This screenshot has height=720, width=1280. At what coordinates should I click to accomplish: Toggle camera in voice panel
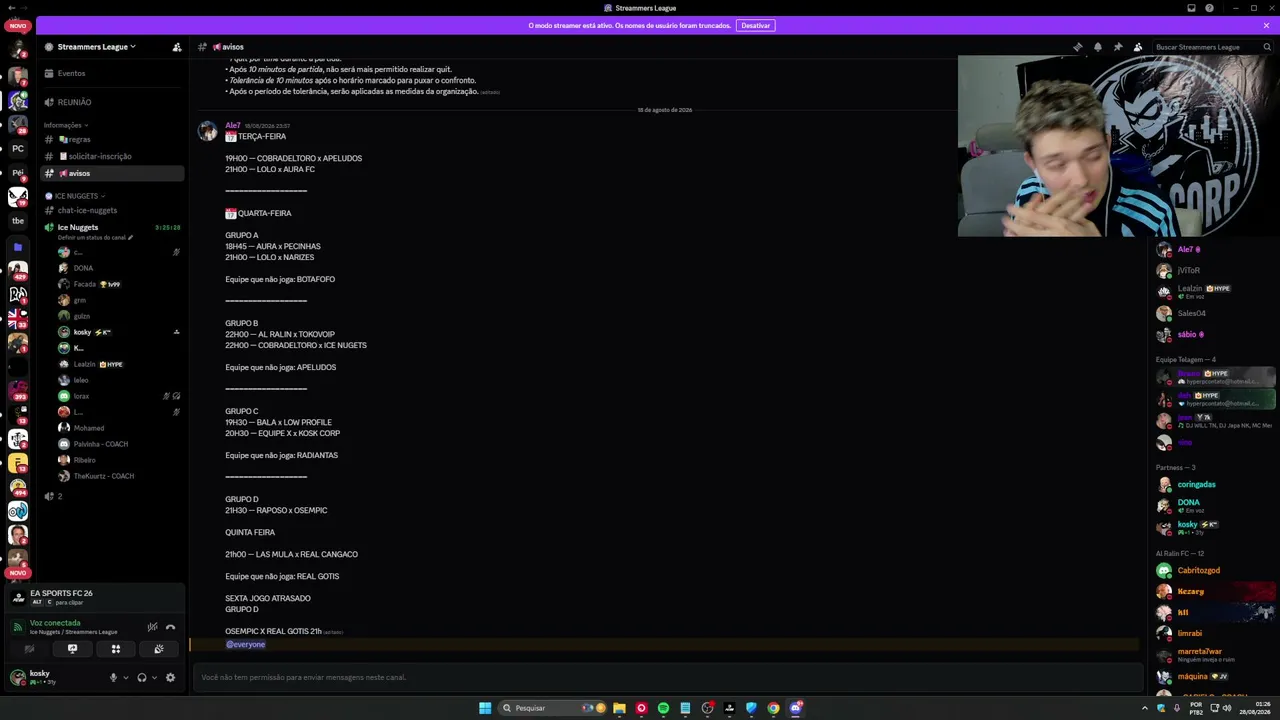point(29,649)
